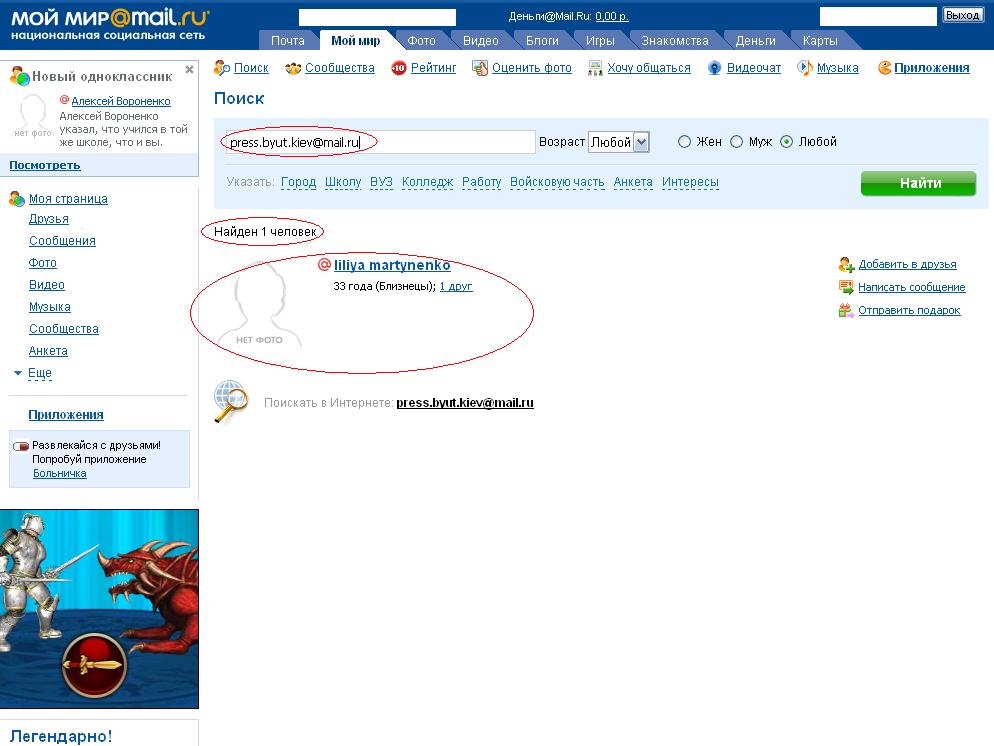Switch to the Почта tab

288,41
